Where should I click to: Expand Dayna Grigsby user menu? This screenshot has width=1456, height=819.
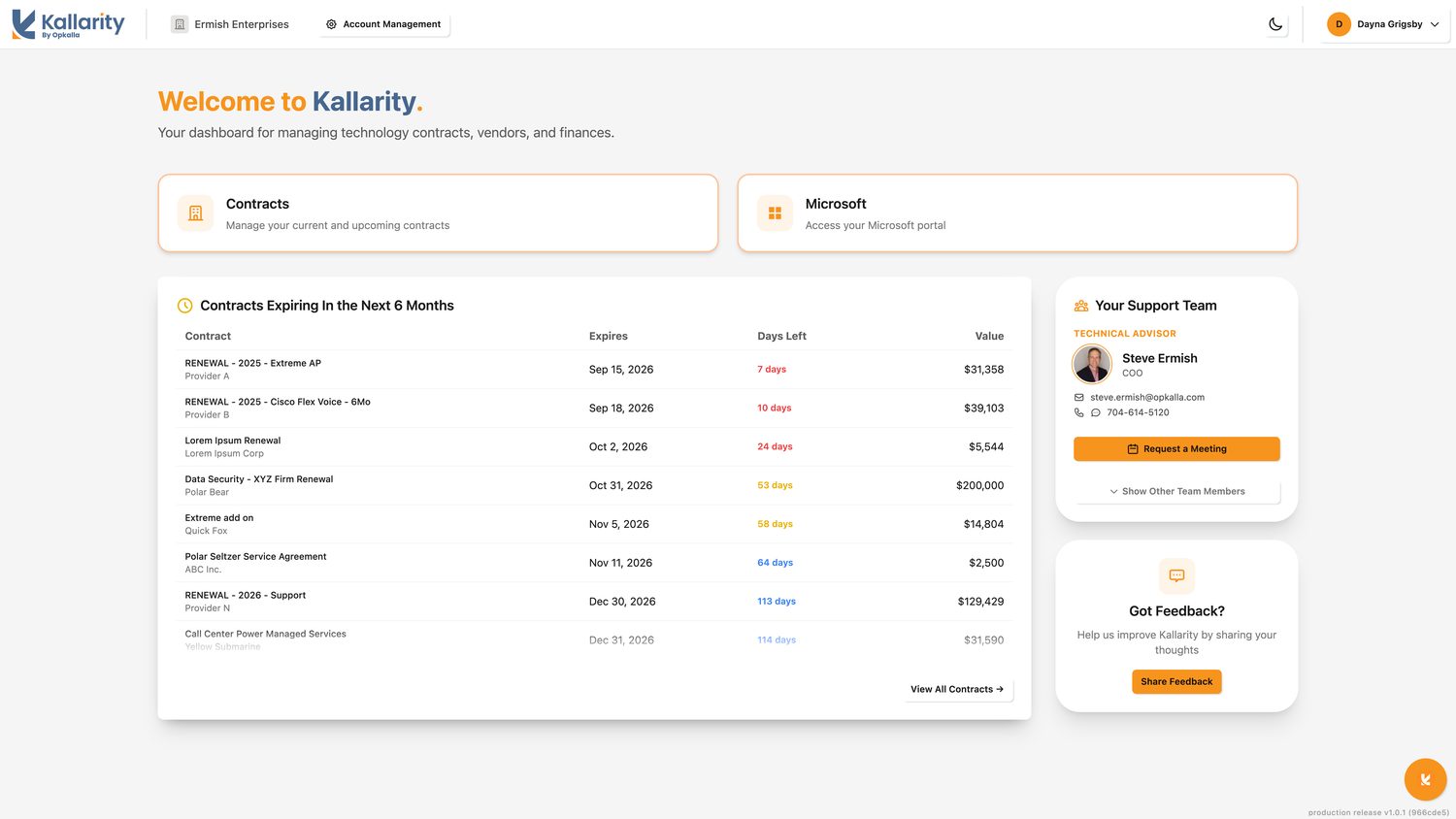tap(1383, 24)
